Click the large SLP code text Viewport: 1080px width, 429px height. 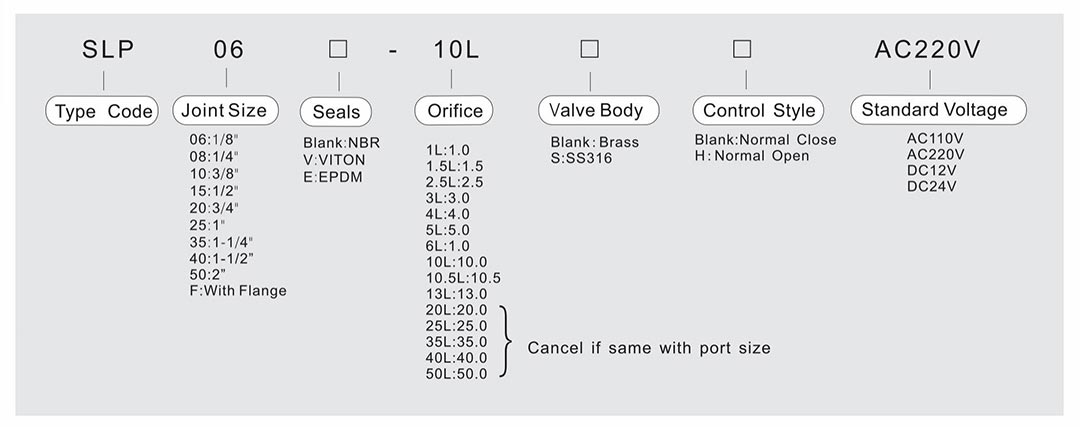coord(108,50)
